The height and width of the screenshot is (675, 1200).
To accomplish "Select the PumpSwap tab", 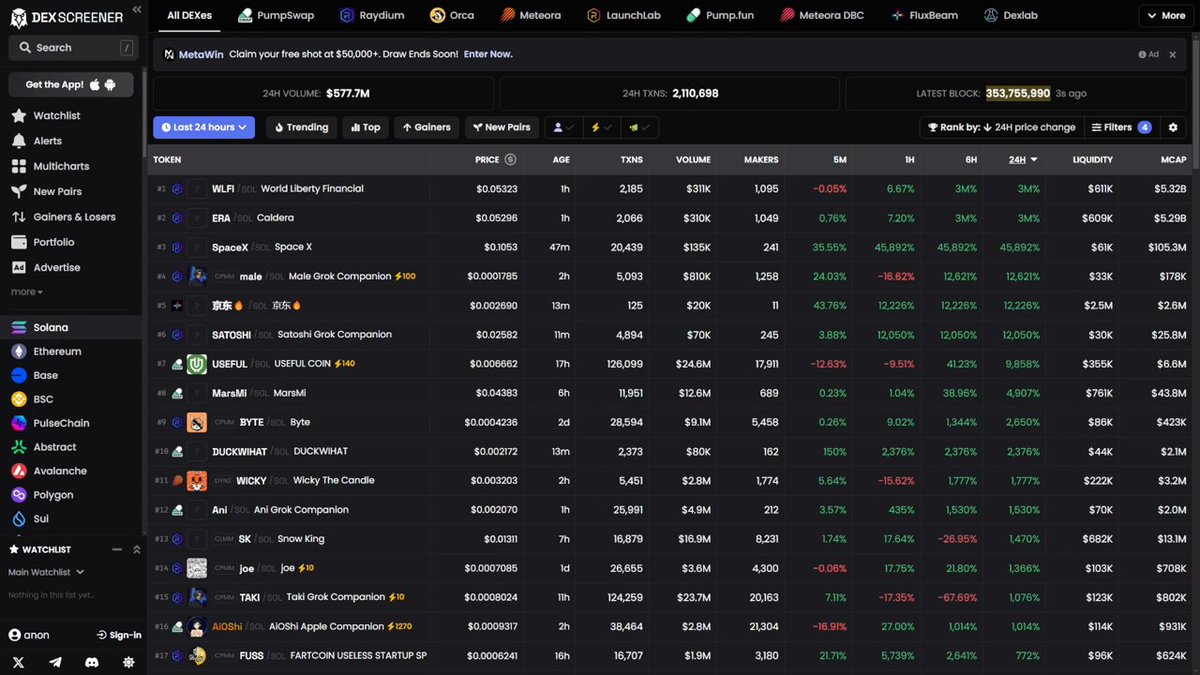I will (x=275, y=16).
